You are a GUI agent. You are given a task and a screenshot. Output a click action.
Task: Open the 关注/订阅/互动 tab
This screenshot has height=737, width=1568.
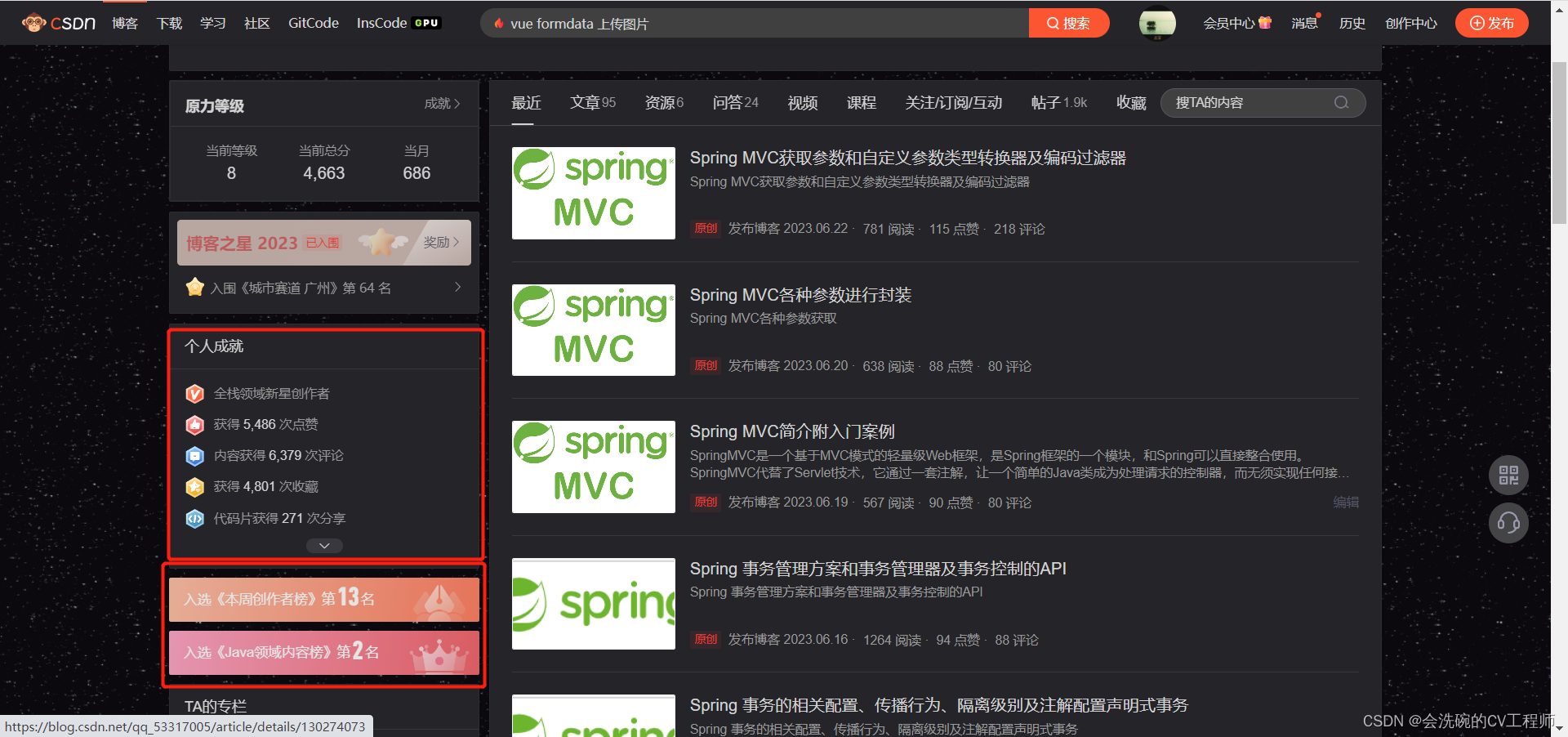tap(953, 103)
